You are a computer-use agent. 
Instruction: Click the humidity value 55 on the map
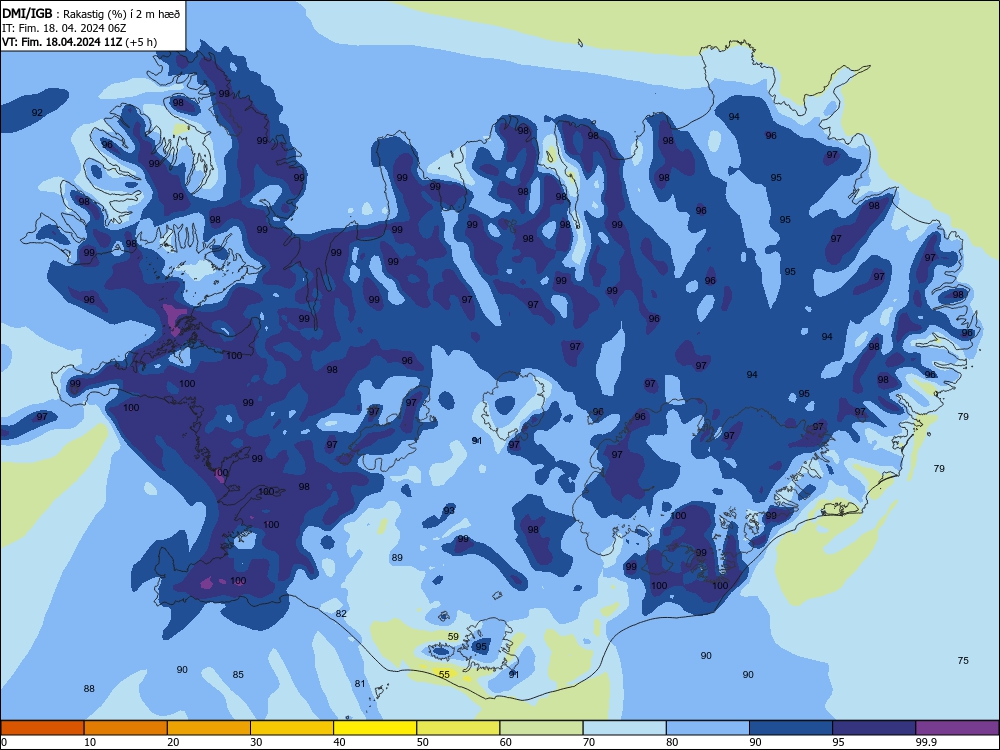tap(445, 675)
